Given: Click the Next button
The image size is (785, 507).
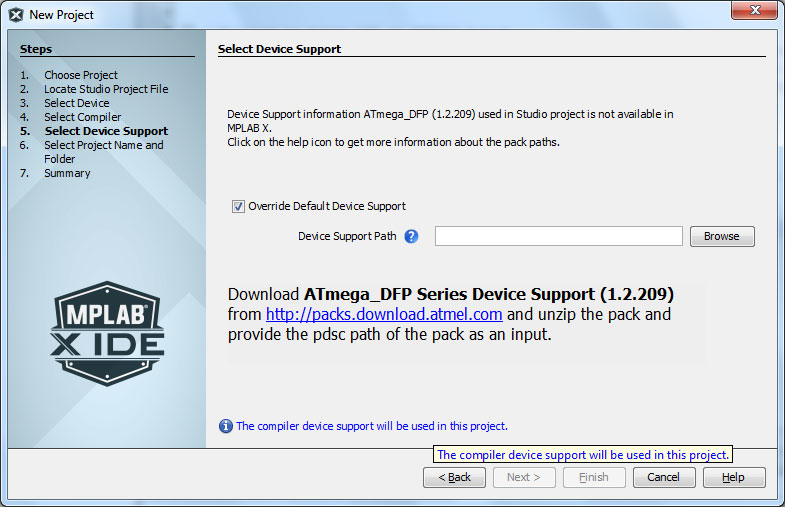Looking at the screenshot, I should pos(524,477).
